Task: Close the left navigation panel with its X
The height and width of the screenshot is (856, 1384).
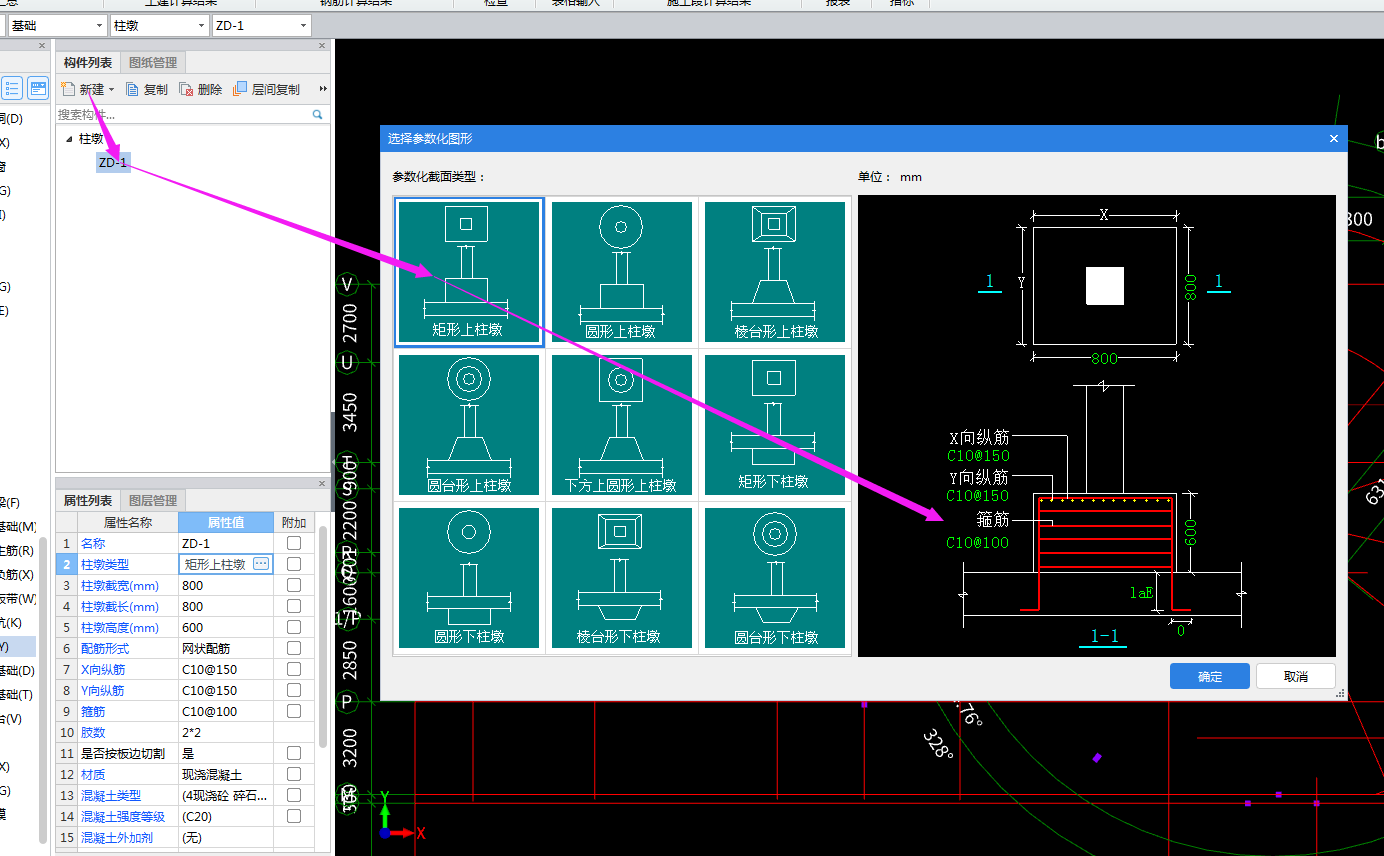Action: point(41,45)
